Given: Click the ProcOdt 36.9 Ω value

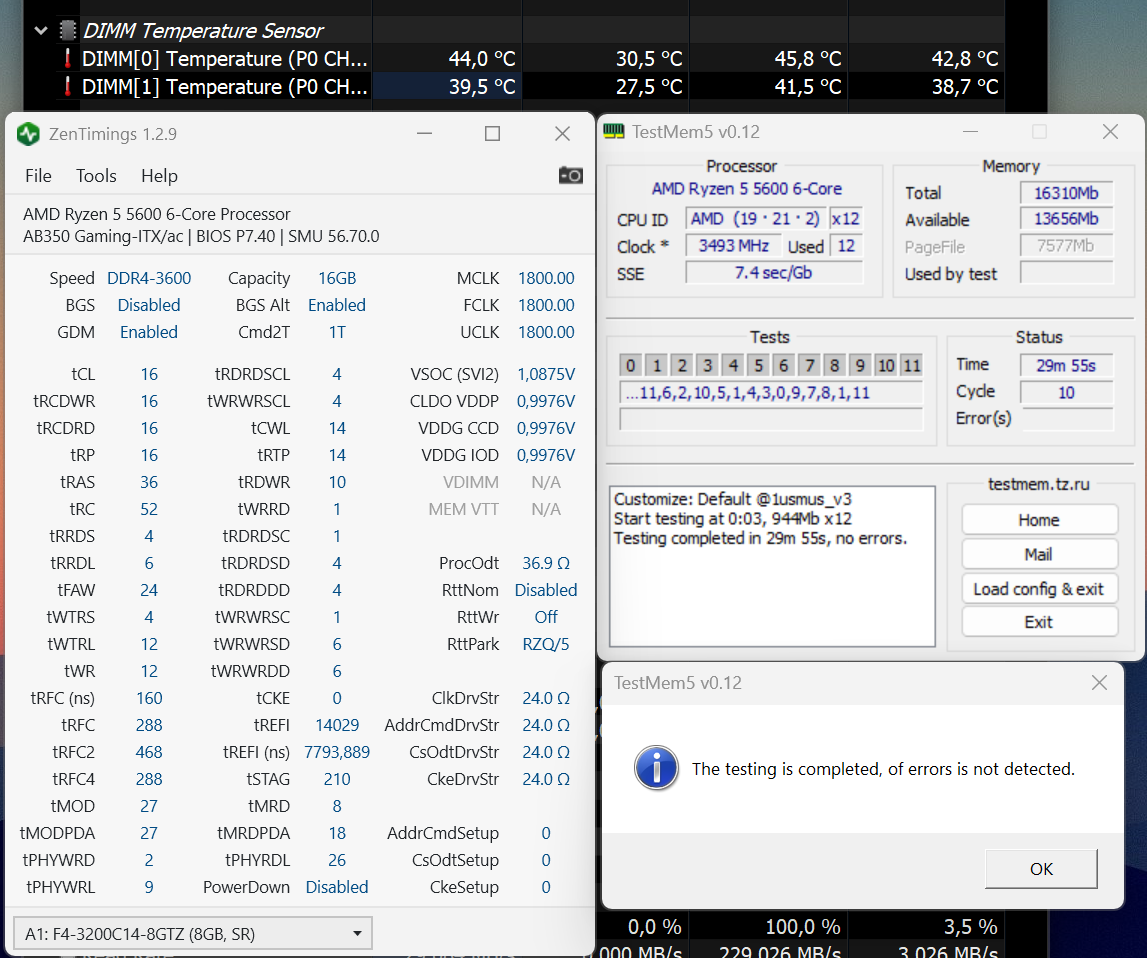Looking at the screenshot, I should point(546,563).
